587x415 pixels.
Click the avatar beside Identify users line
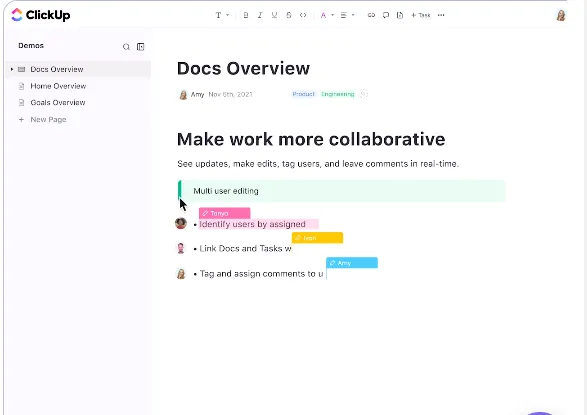(181, 223)
